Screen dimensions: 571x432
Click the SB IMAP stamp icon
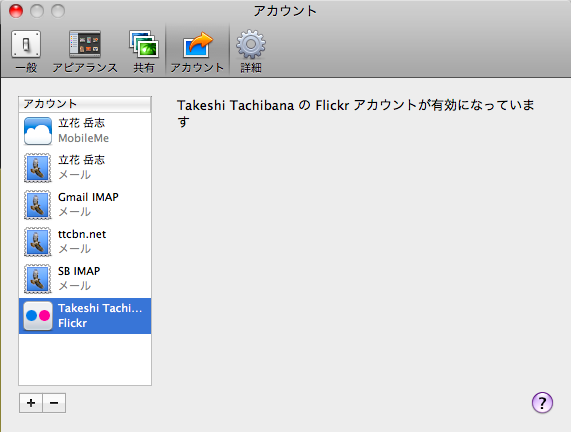coord(38,279)
